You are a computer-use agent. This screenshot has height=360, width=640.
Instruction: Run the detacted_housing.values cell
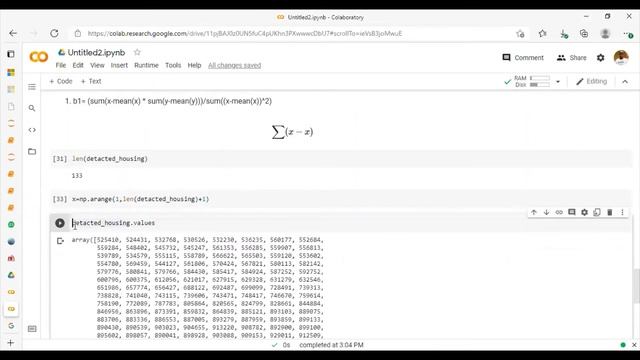(60, 223)
